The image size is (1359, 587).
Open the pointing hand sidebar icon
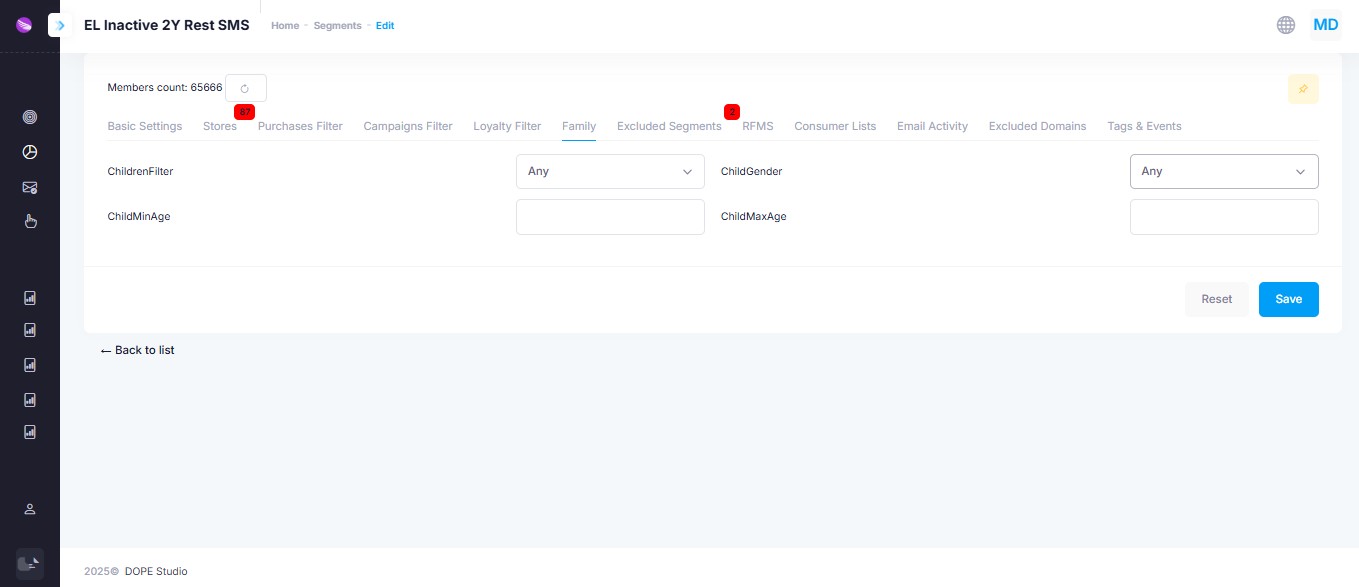point(30,221)
